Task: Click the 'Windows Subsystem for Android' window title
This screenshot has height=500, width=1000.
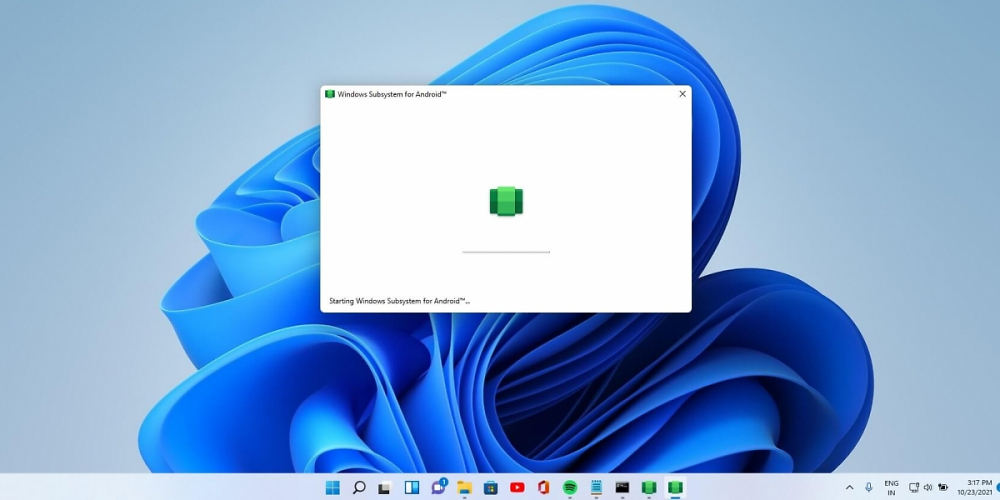Action: pos(392,94)
